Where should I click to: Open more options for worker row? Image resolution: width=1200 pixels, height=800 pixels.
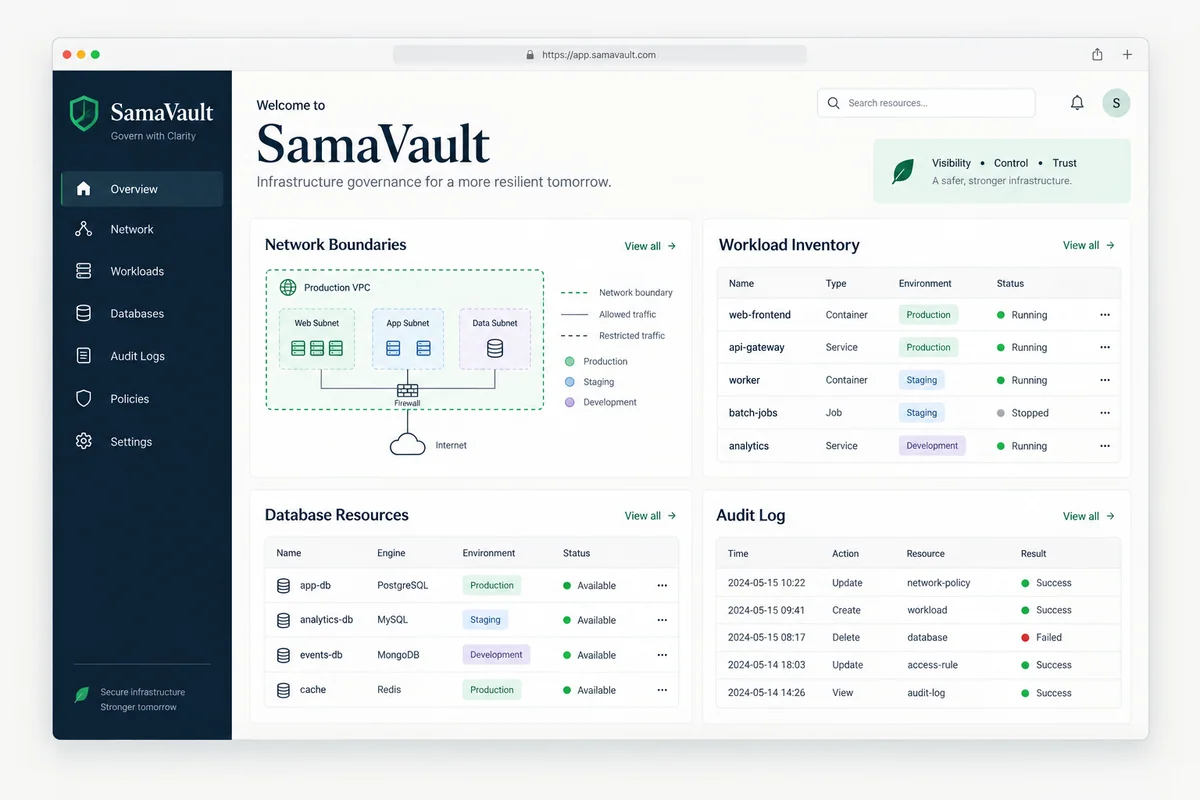tap(1105, 380)
